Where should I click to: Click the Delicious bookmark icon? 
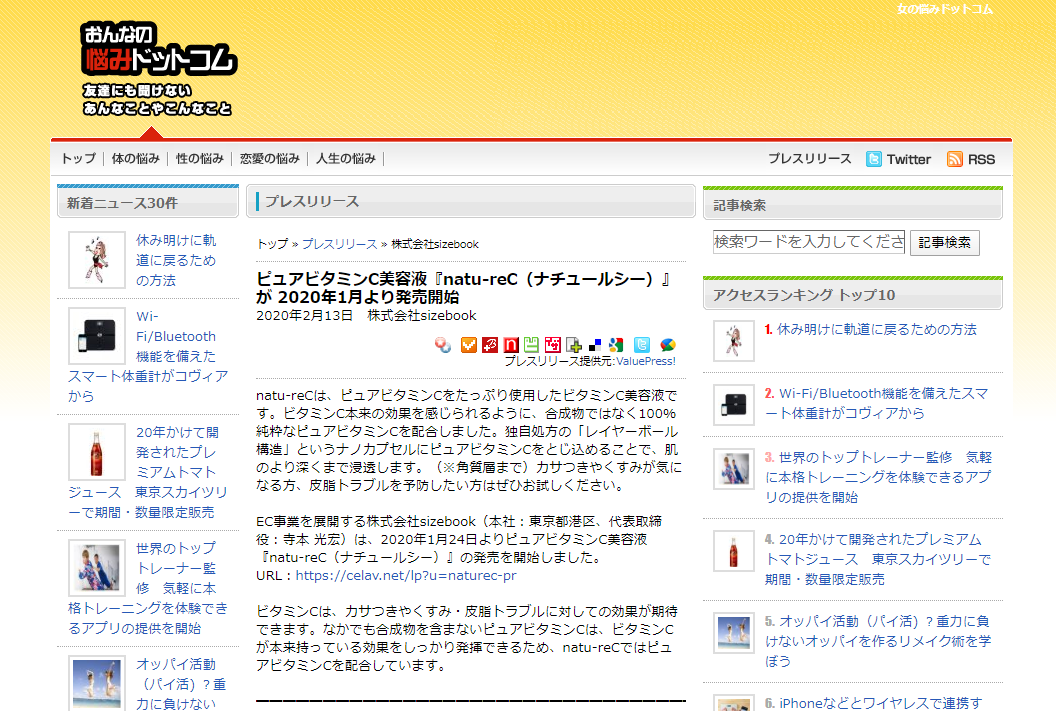coord(595,345)
